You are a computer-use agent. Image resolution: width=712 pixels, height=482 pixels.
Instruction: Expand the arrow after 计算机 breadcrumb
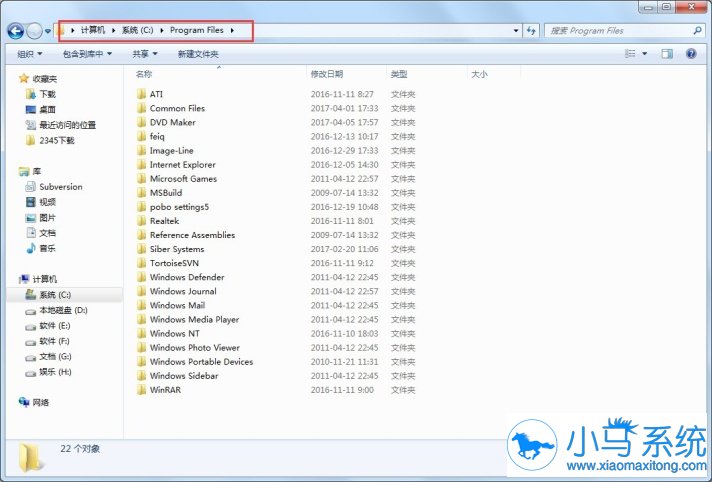(x=113, y=30)
